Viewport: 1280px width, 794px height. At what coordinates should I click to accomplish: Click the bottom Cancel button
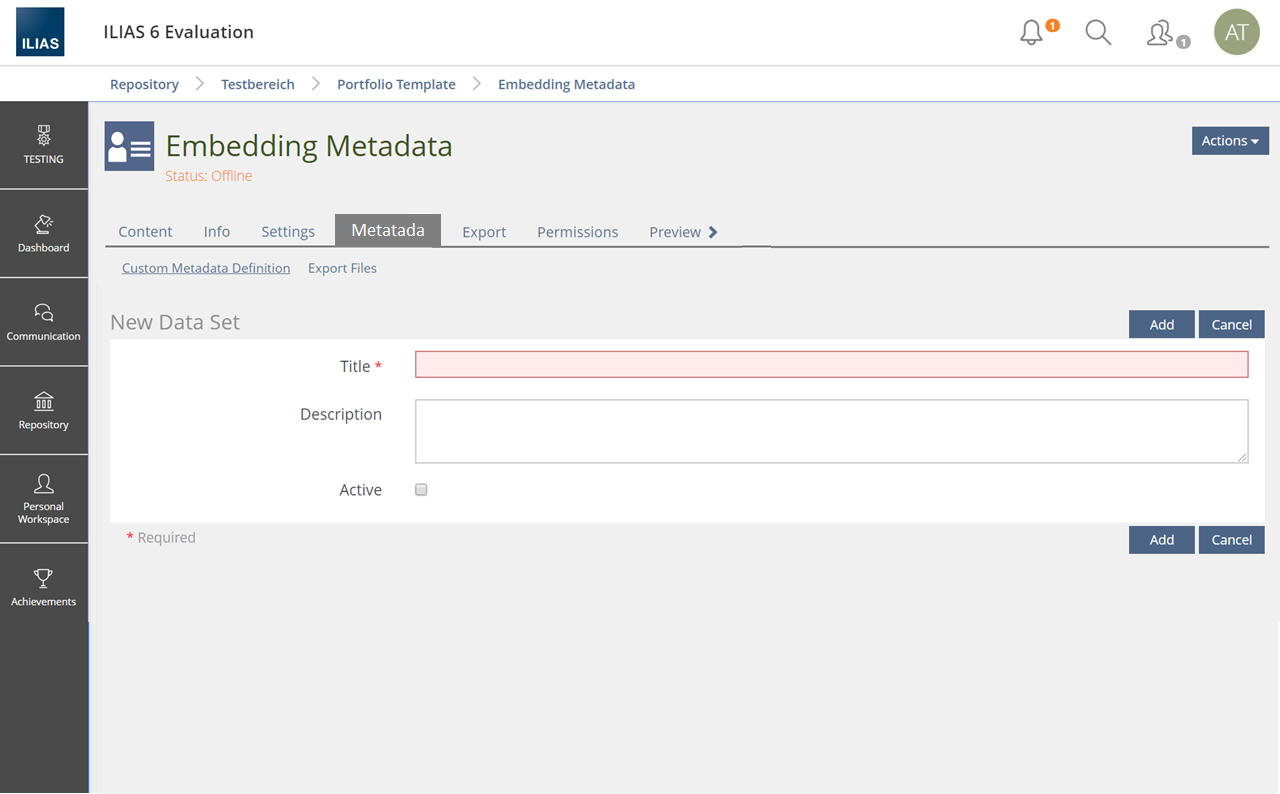point(1231,540)
